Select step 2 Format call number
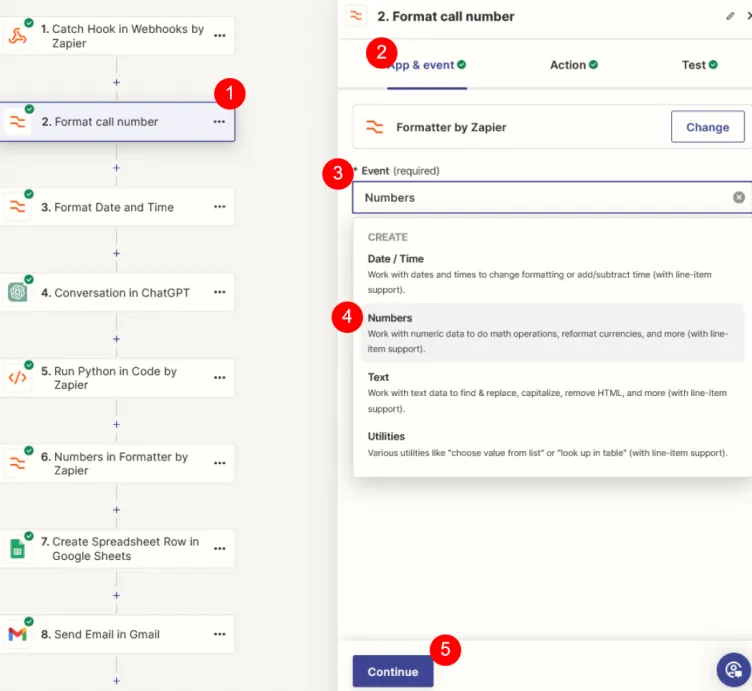 click(117, 122)
